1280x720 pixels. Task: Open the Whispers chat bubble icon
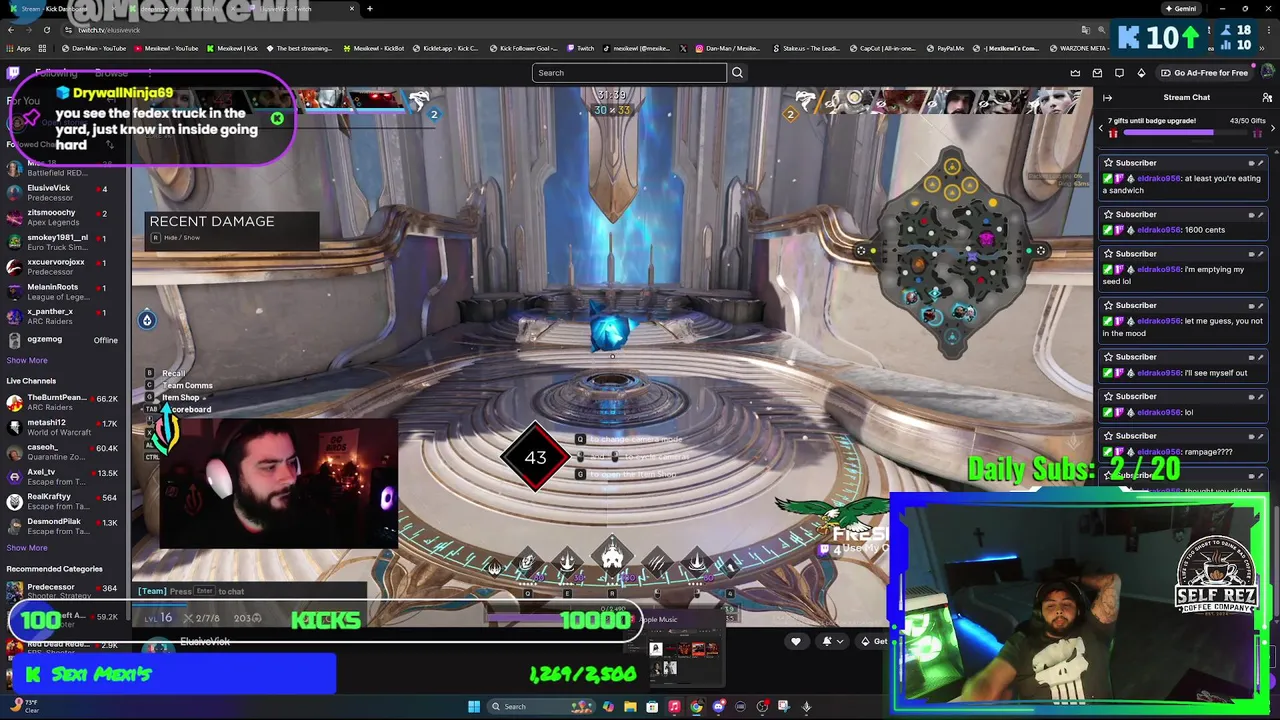1119,73
